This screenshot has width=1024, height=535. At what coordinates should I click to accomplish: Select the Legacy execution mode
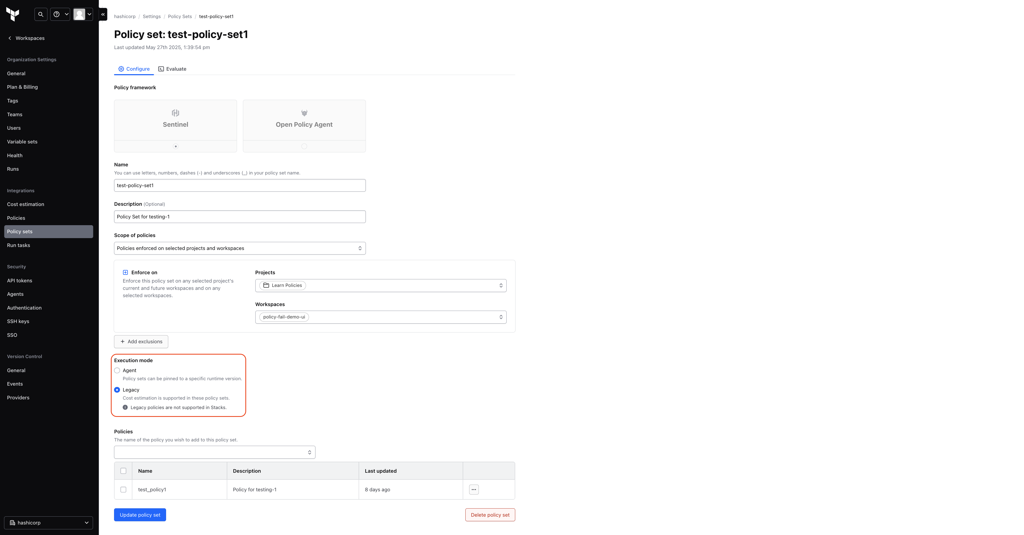click(117, 390)
